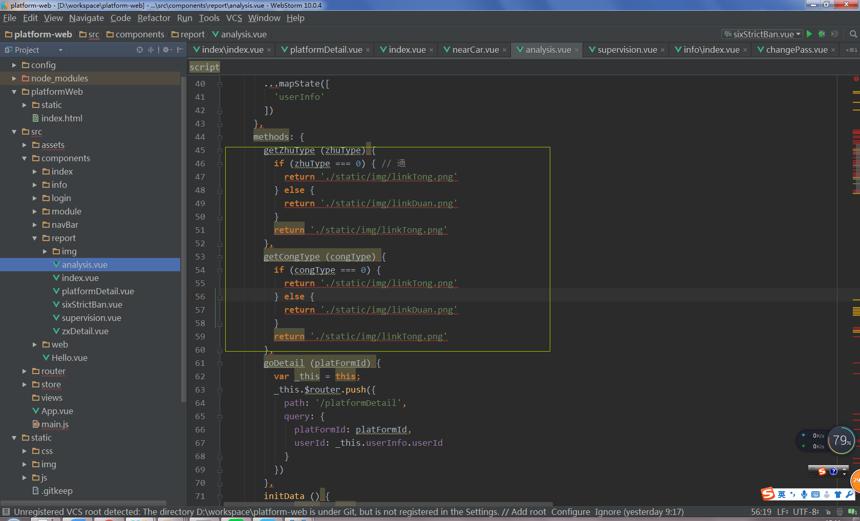This screenshot has width=860, height=521.
Task: Toggle fold for getCongType at line 53
Action: pyautogui.click(x=219, y=257)
